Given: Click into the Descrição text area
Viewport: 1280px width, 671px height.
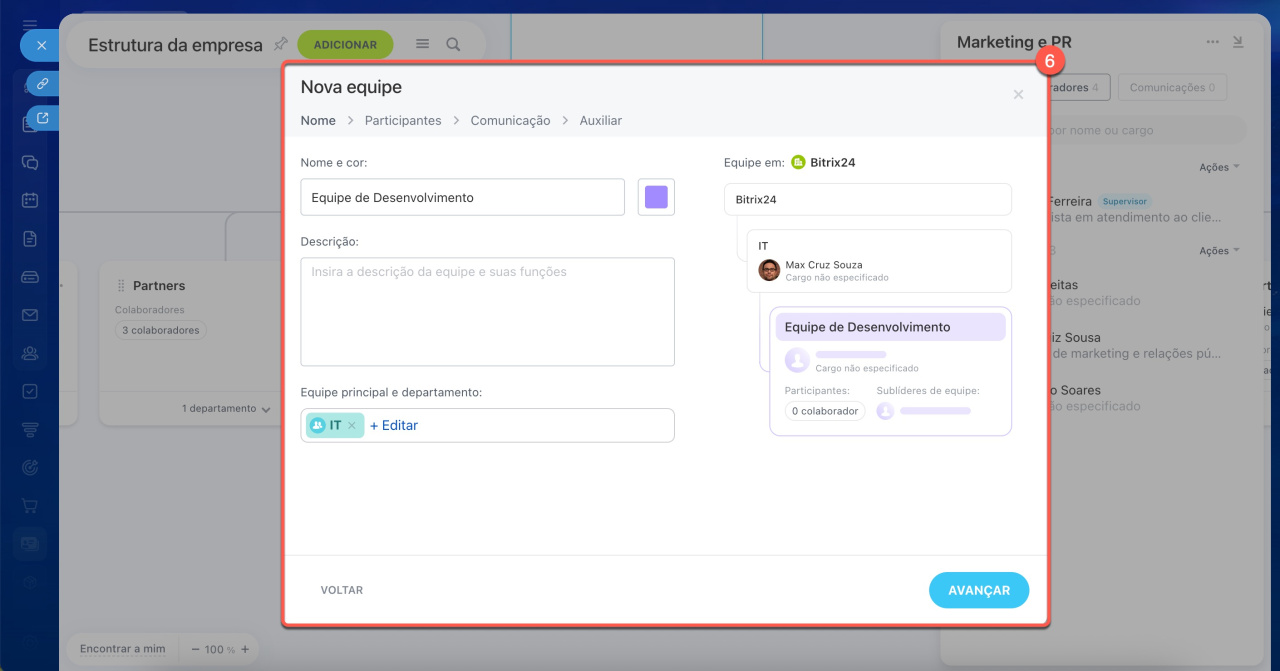Looking at the screenshot, I should [487, 312].
